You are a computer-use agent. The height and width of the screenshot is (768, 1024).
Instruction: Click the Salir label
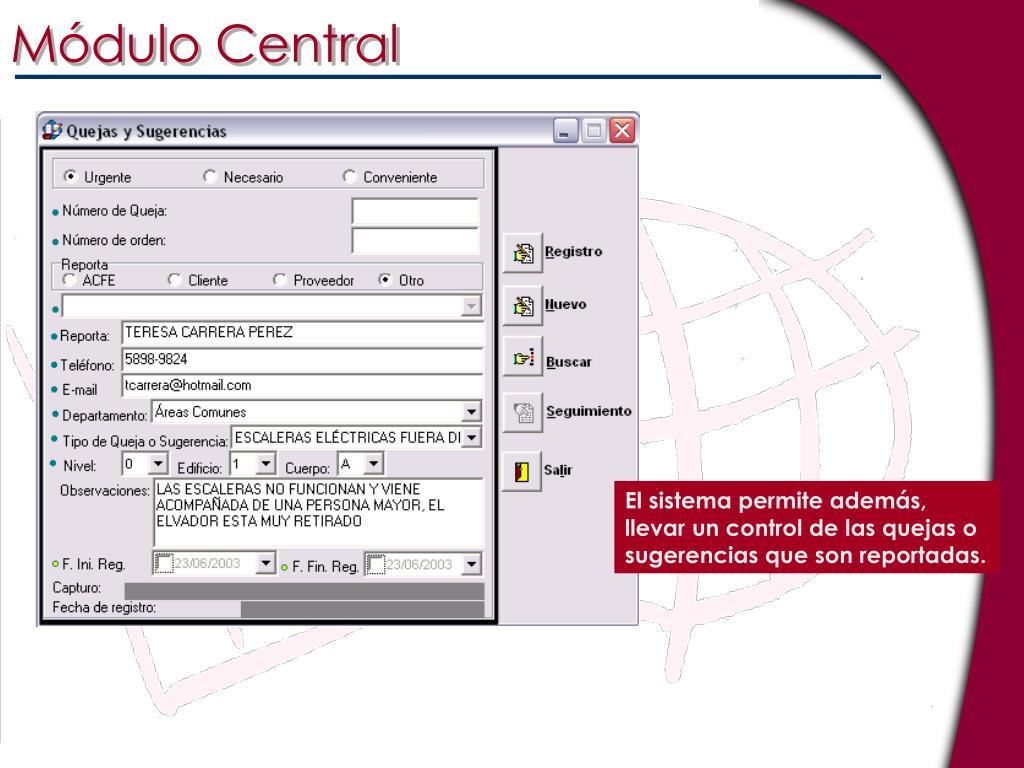point(558,470)
